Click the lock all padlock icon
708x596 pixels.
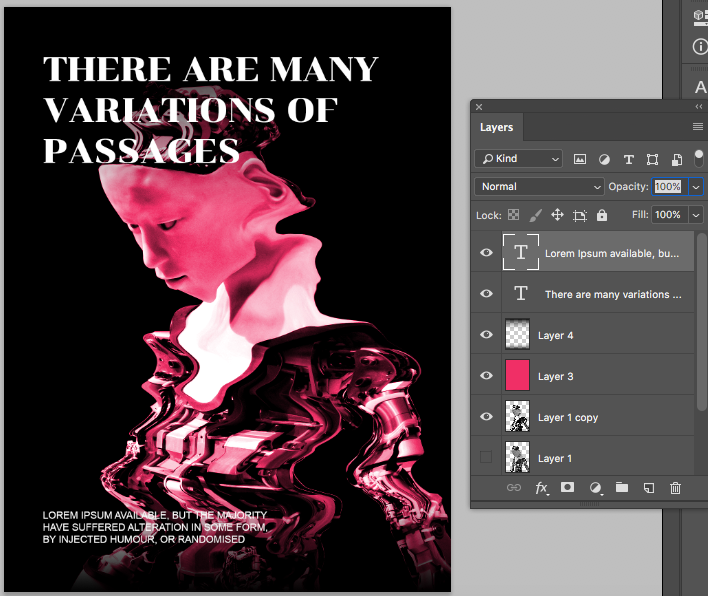602,215
